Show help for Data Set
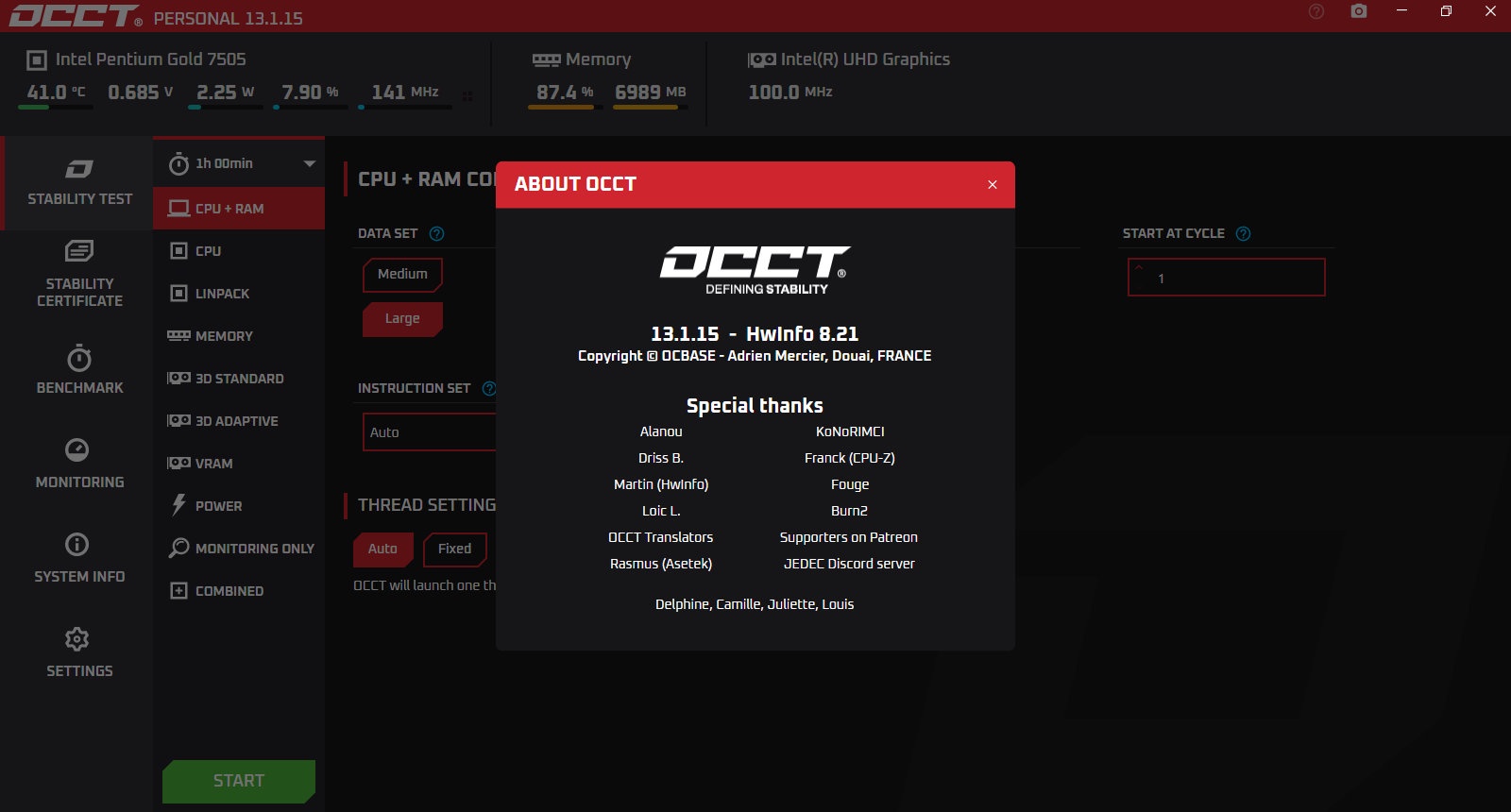 coord(436,234)
